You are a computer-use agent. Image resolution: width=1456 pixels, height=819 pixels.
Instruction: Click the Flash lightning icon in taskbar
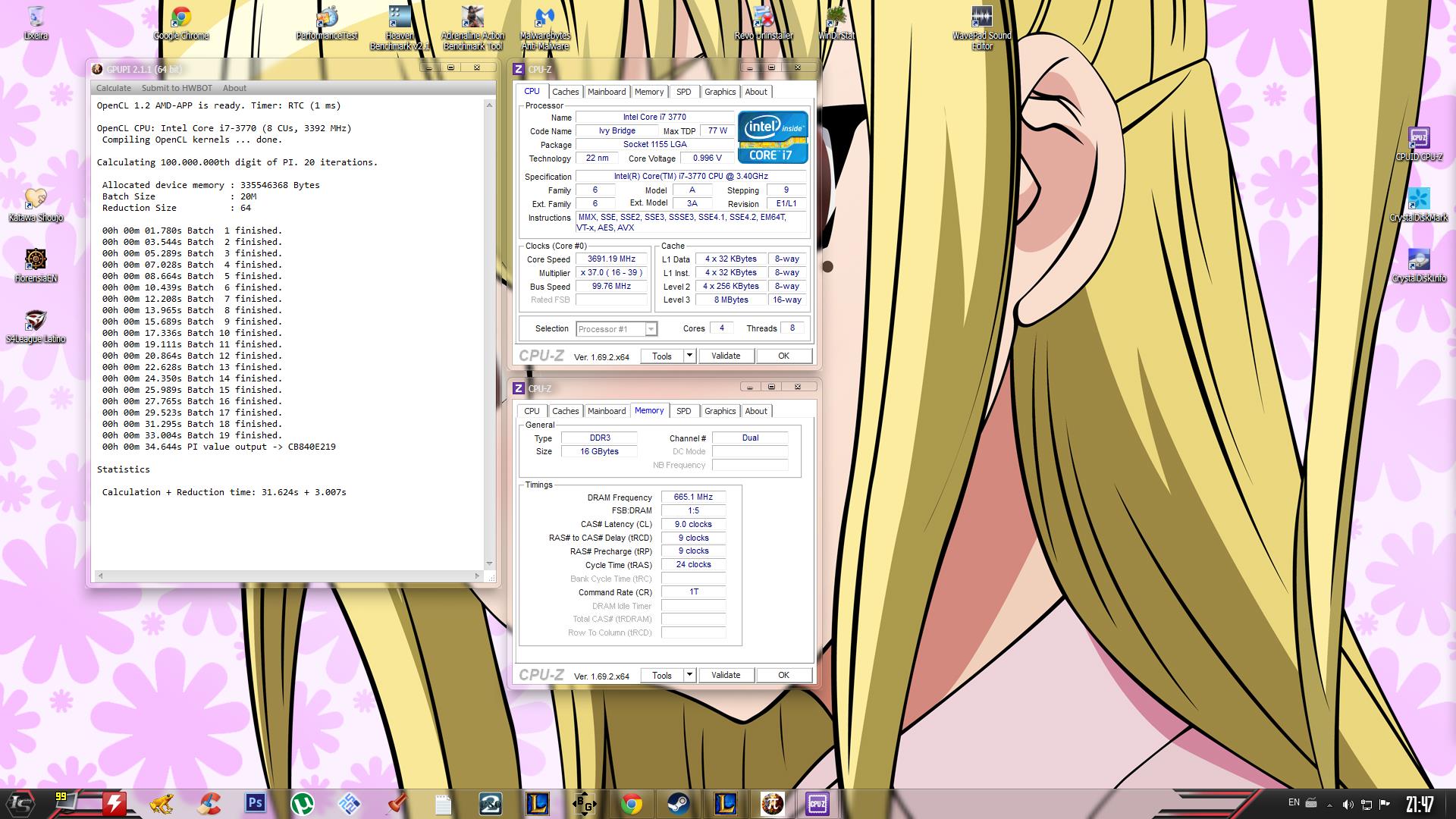(x=115, y=804)
